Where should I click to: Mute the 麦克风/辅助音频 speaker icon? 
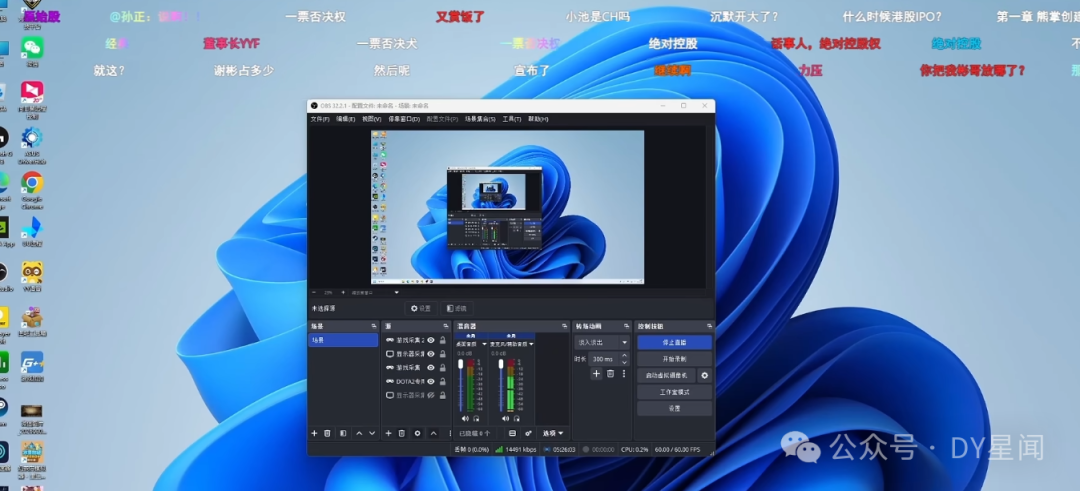[505, 418]
